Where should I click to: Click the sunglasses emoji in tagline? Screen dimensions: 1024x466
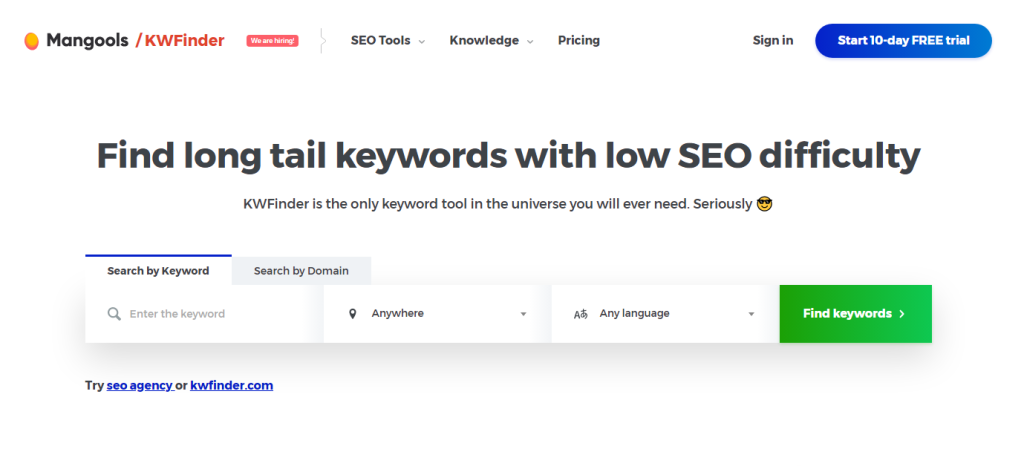[764, 204]
